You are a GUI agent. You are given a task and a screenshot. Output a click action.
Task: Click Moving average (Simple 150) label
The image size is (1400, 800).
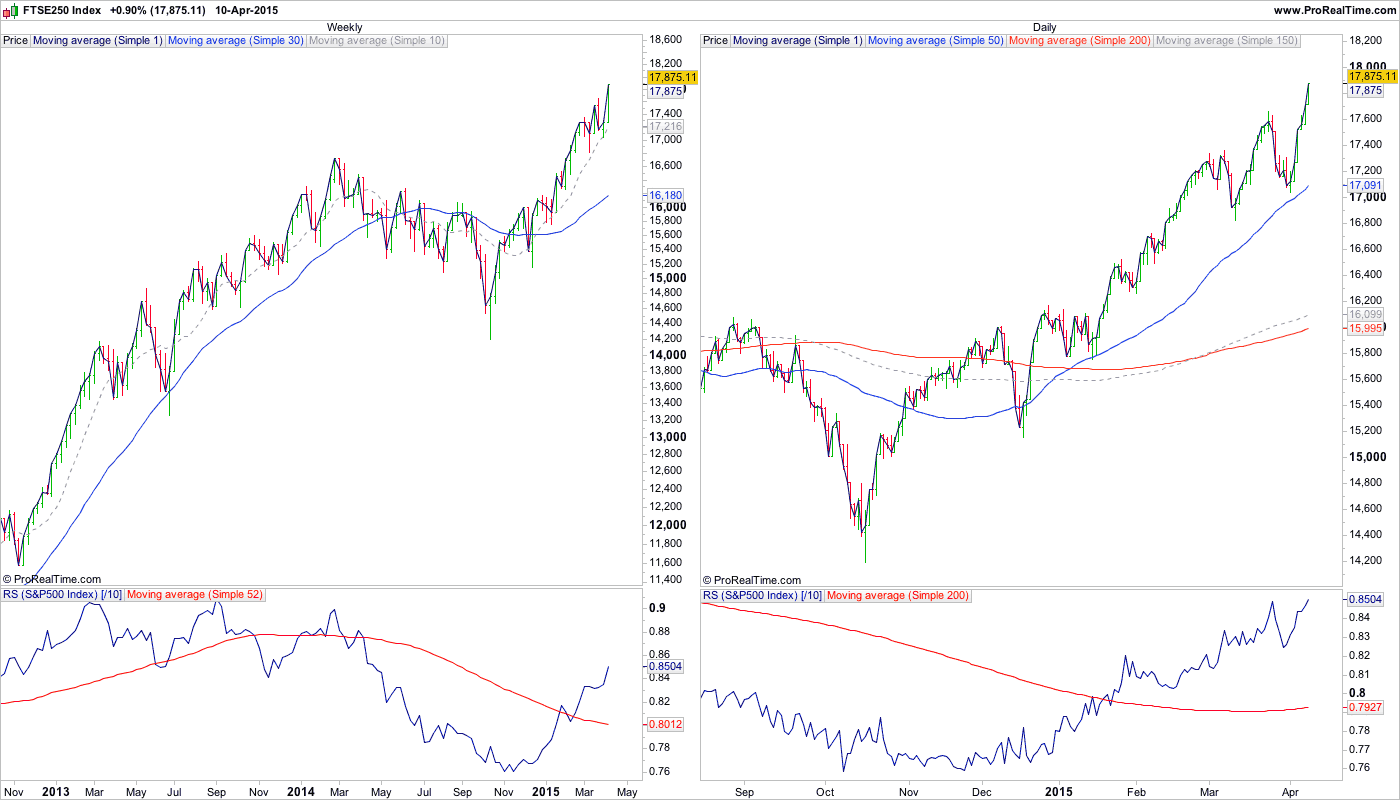coord(1227,41)
